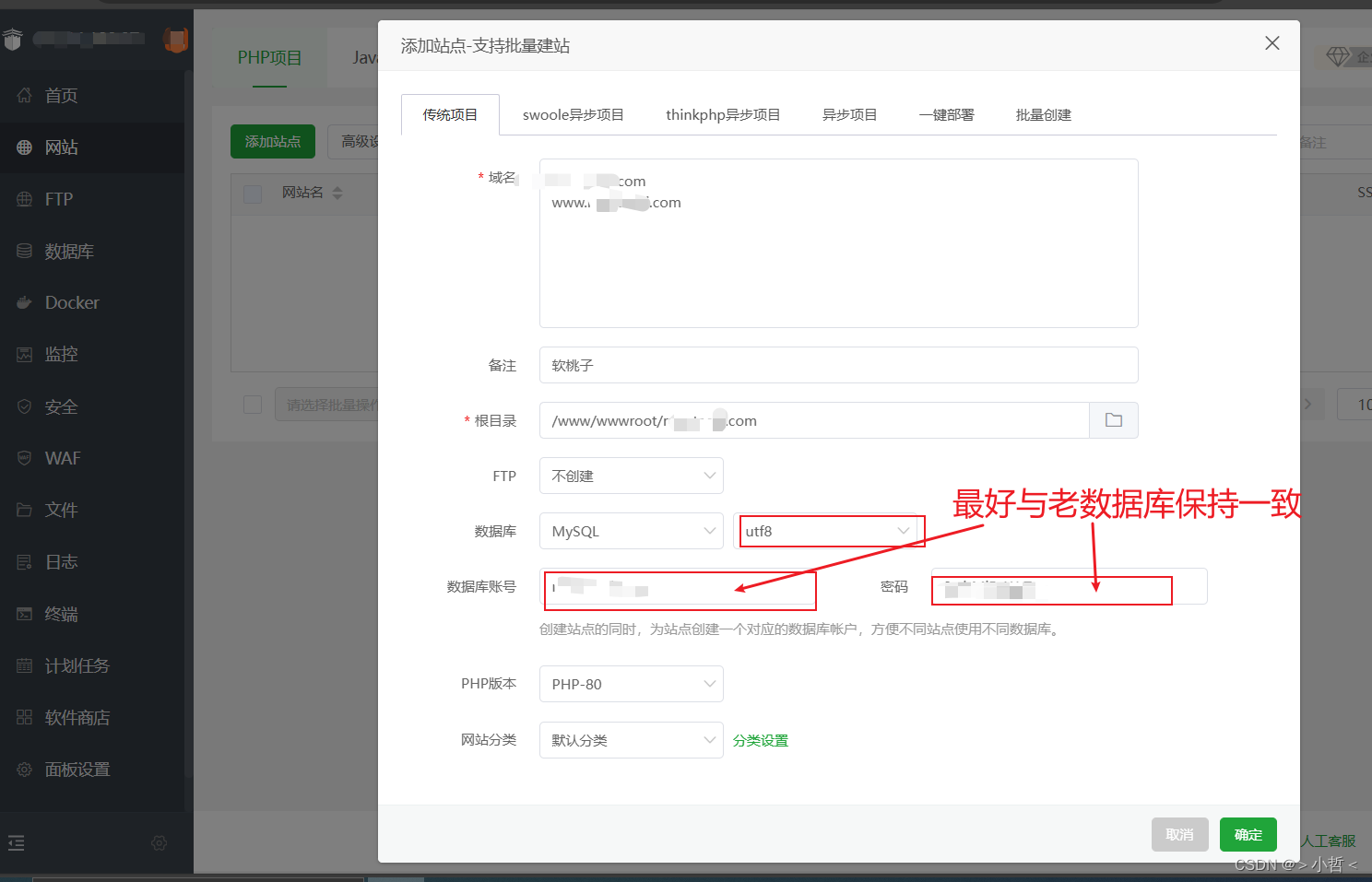Click the monitoring icon beside 监控
1372x882 pixels.
coord(25,354)
